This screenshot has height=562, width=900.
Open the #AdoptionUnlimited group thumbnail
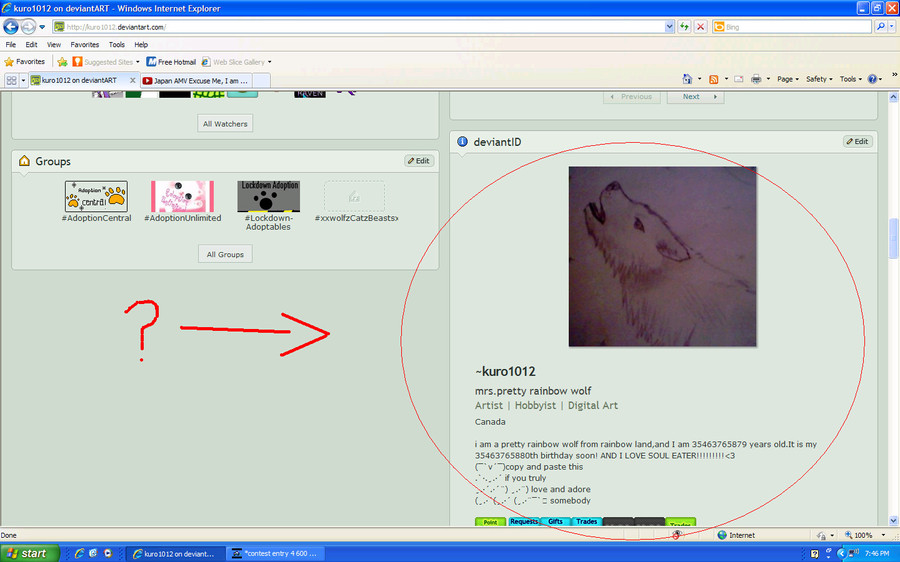point(183,196)
